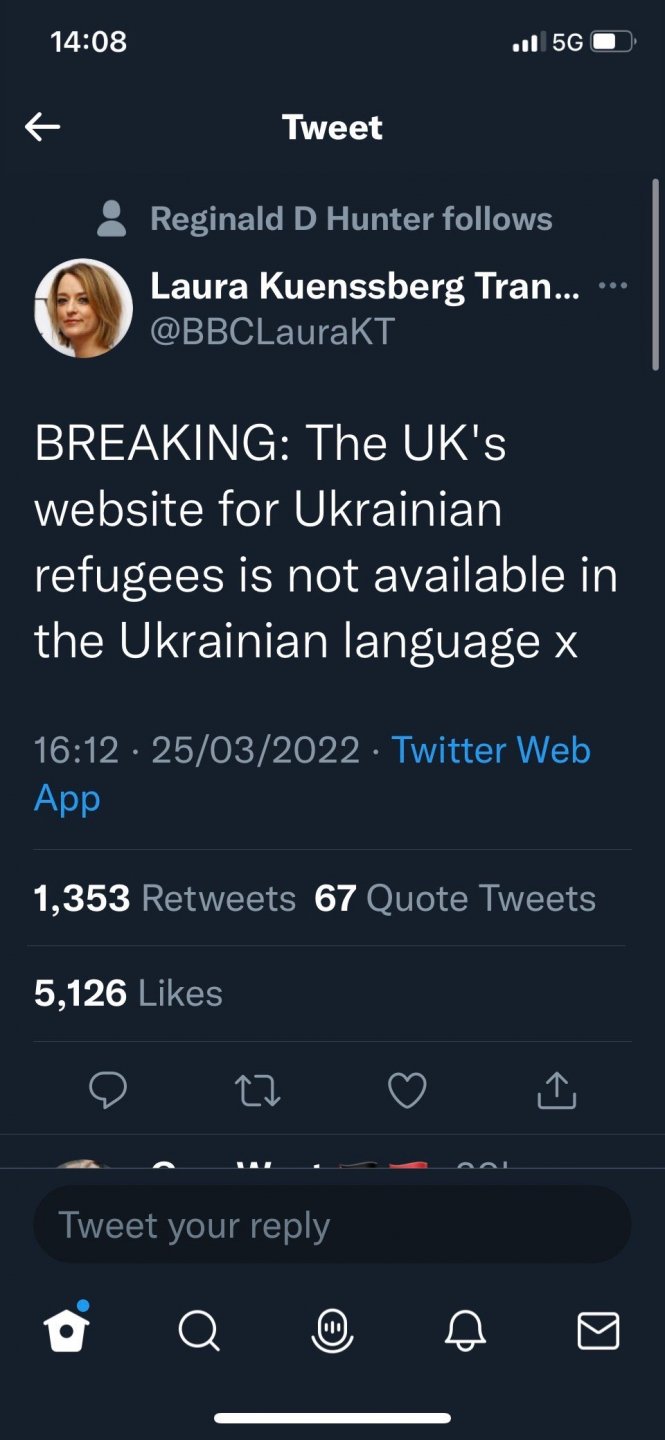Go to Home tab in bottom bar
Viewport: 665px width, 1440px height.
[x=67, y=1330]
